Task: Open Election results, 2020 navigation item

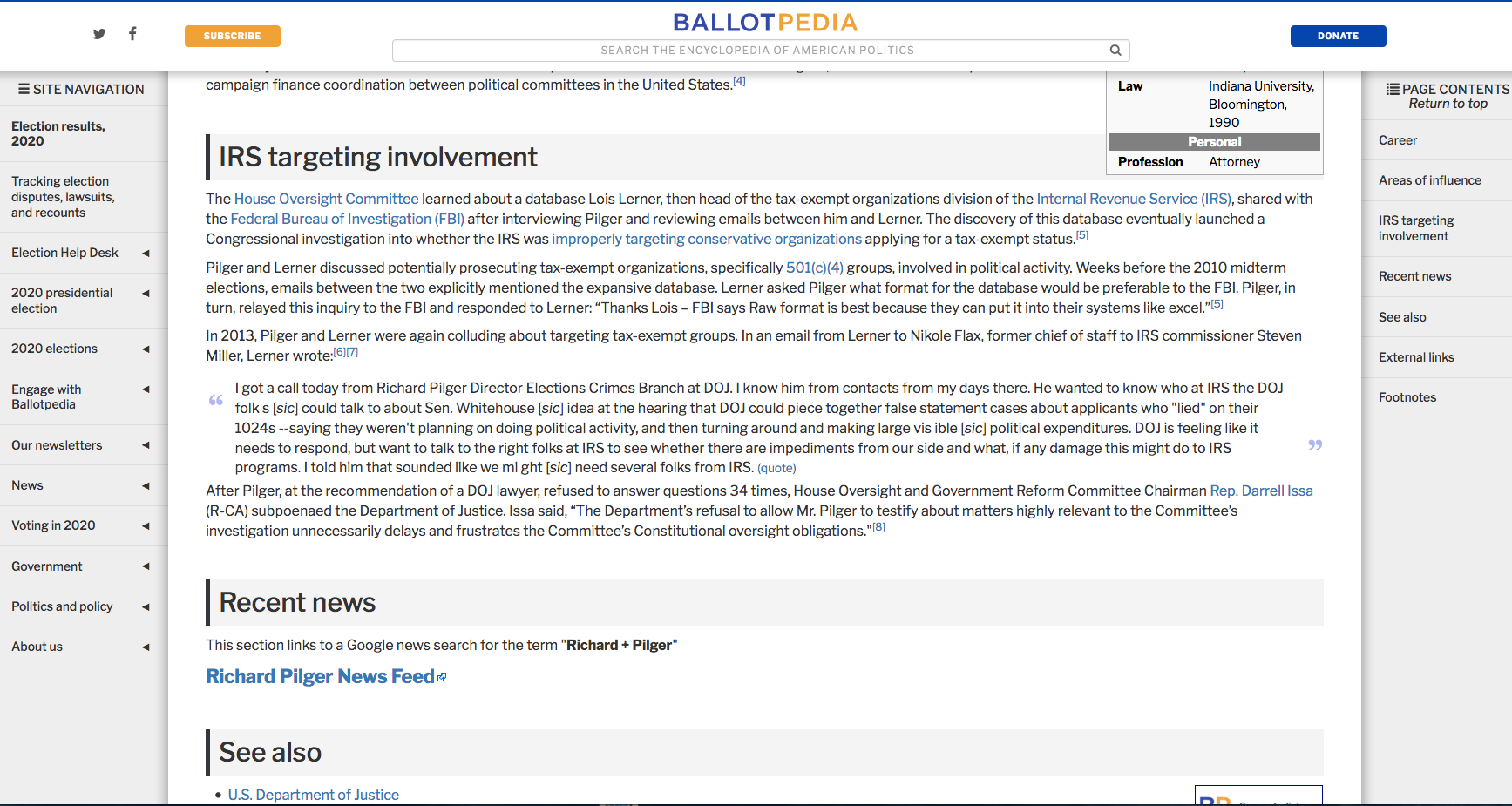Action: (58, 133)
